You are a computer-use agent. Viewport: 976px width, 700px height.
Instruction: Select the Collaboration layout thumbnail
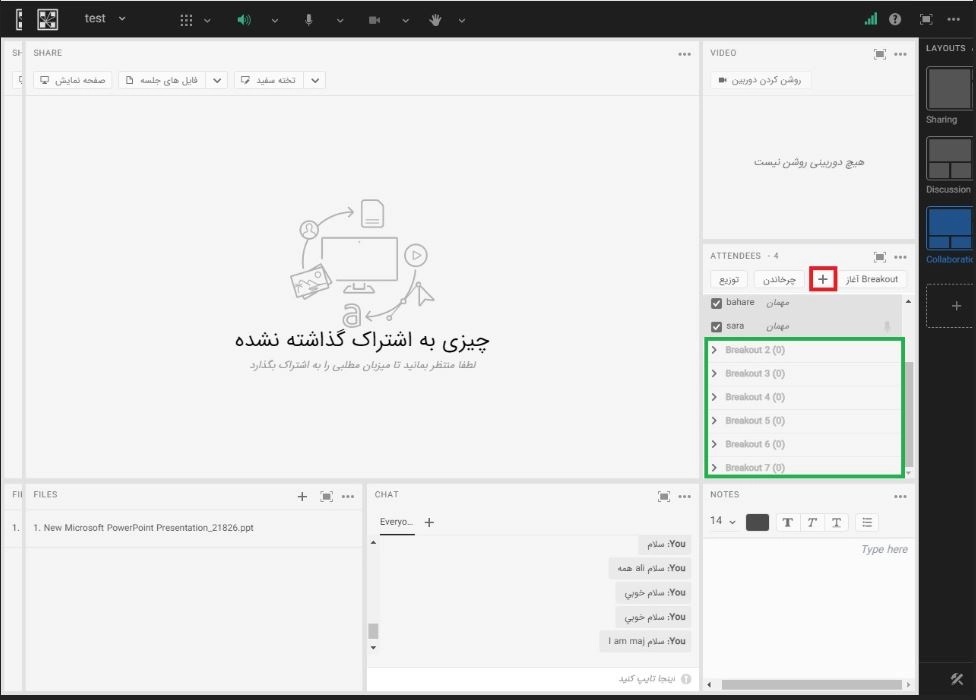(949, 228)
